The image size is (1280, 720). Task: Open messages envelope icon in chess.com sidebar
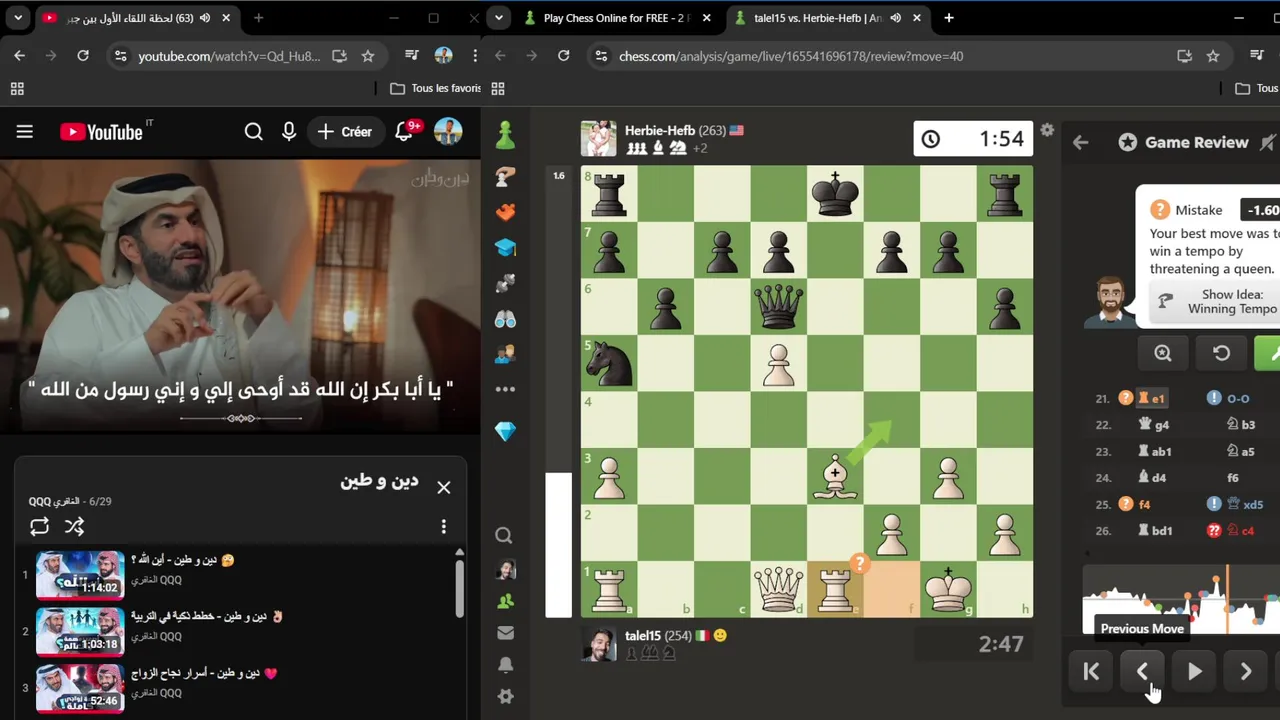pyautogui.click(x=505, y=633)
